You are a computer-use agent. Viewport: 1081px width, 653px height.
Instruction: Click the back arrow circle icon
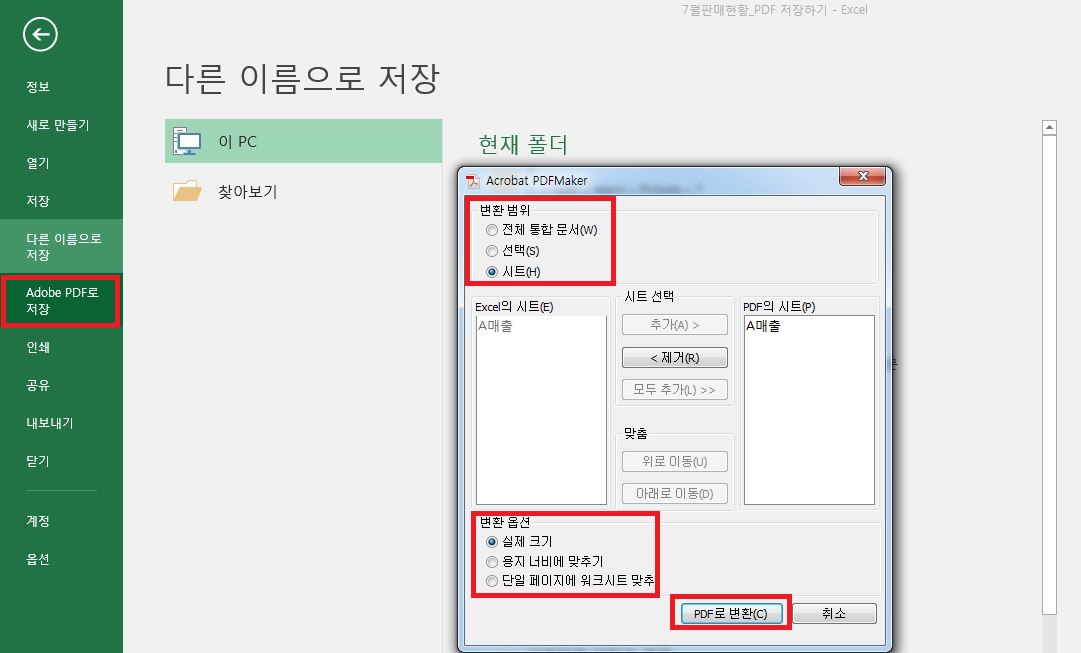(x=40, y=34)
